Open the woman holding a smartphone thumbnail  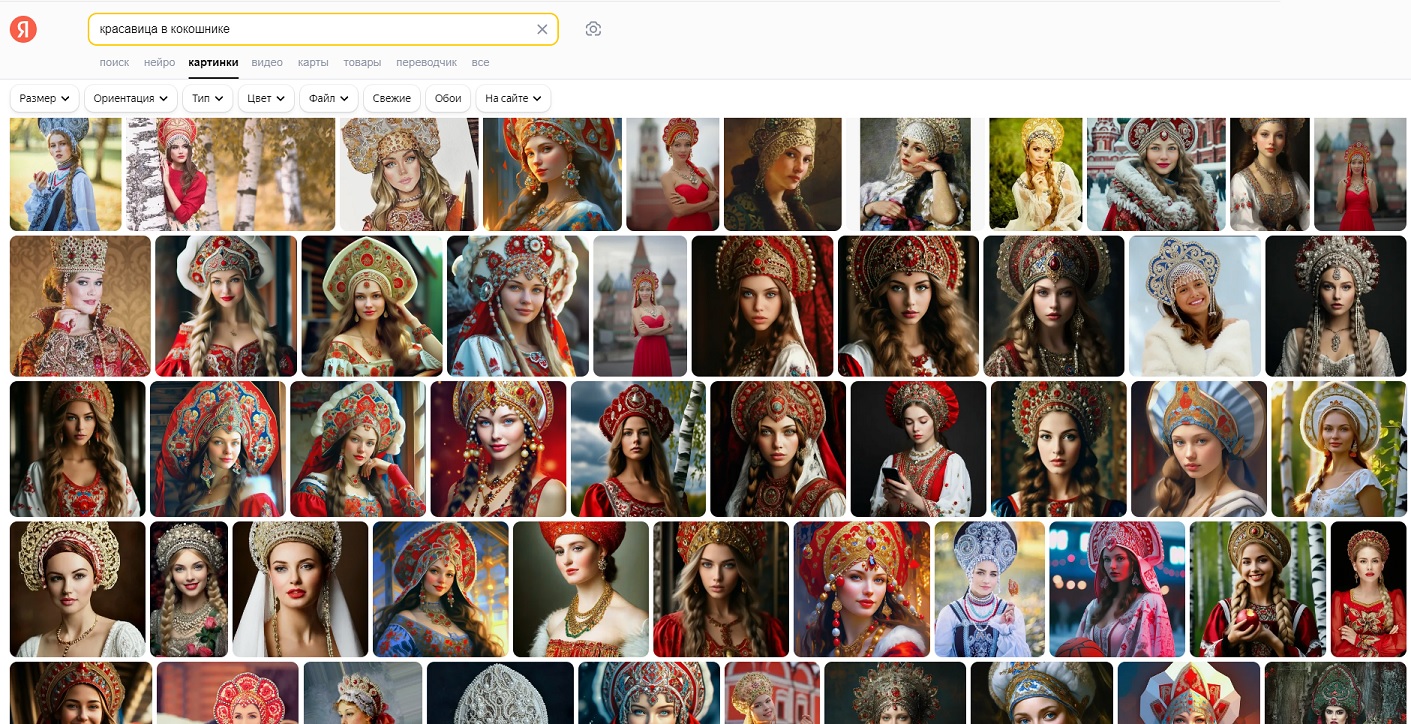pos(918,448)
